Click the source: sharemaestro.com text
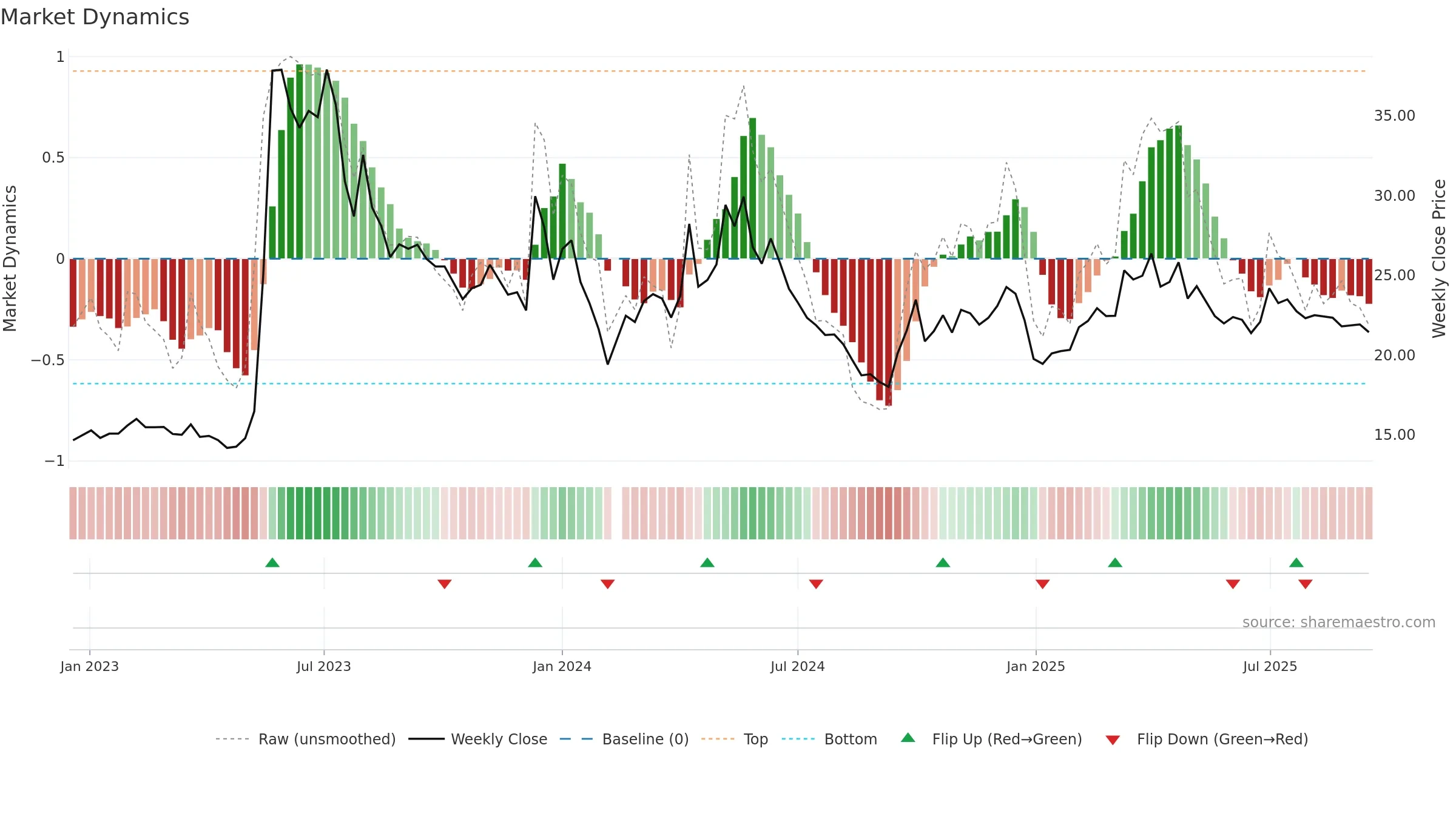 coord(1339,622)
